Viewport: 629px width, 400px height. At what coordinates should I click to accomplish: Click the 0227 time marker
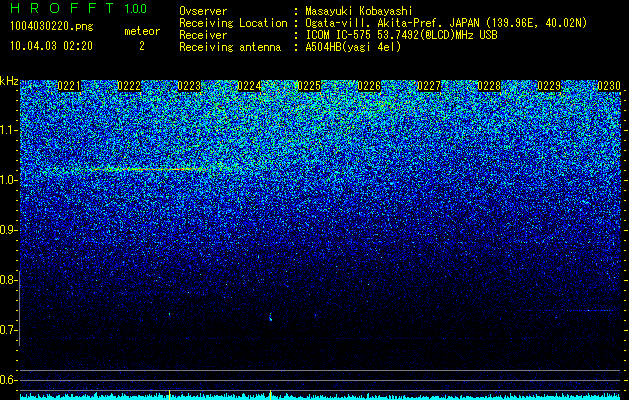coord(429,86)
